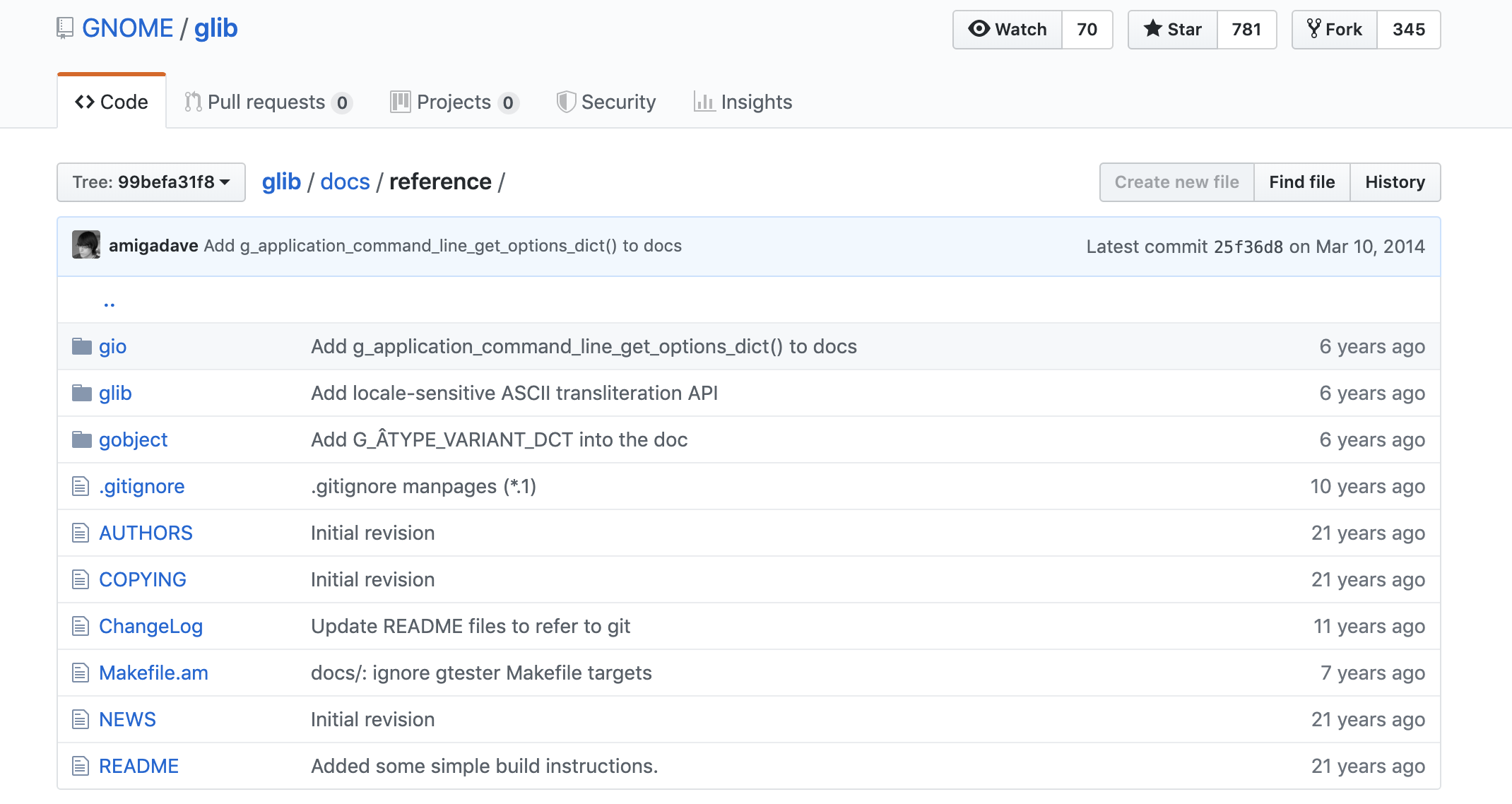
Task: Open 'Add locale-sensitive ASCII transliteration API' commit
Action: 514,393
